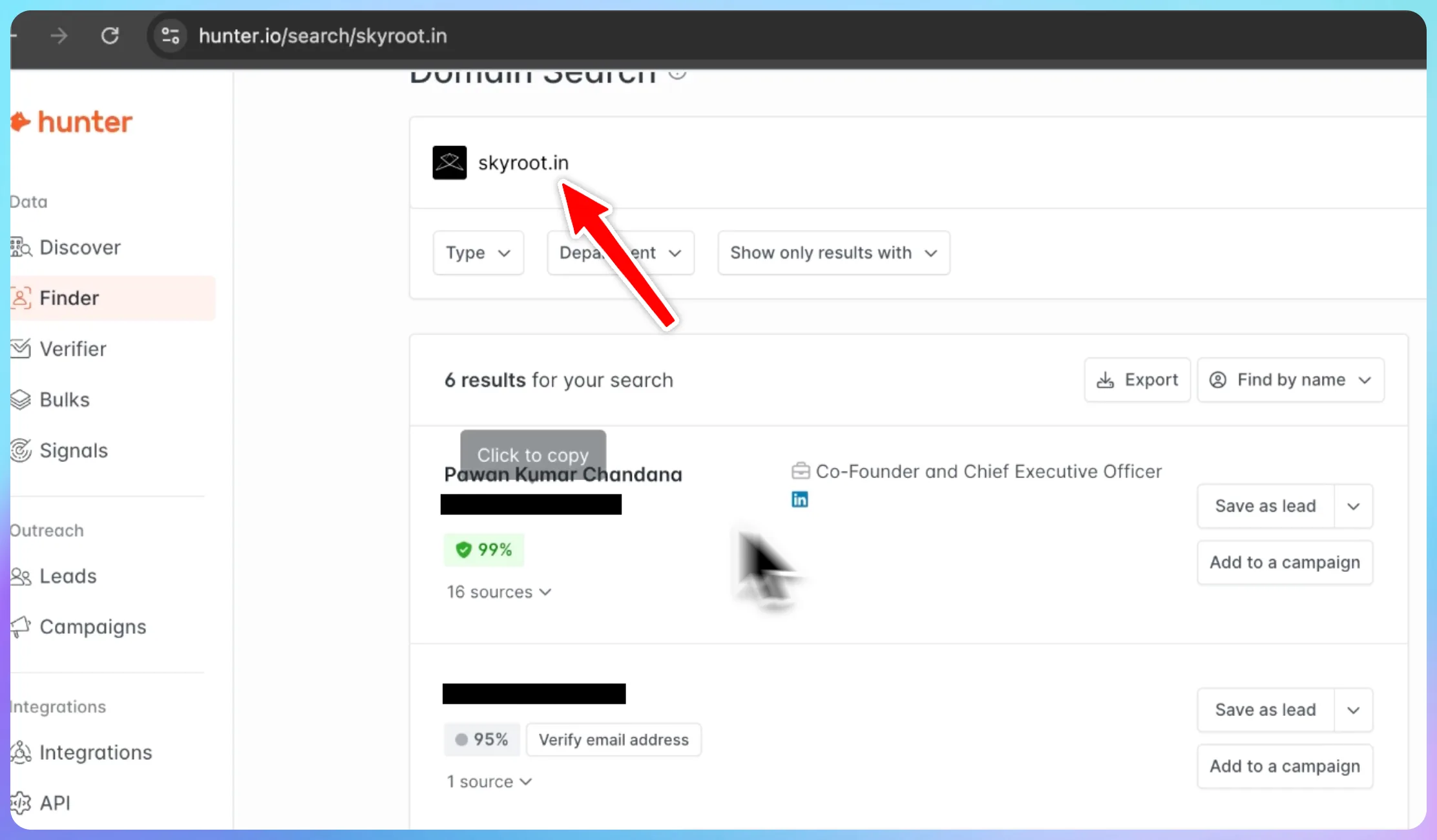Open Save as lead arrow for 95% result
The width and height of the screenshot is (1437, 840).
coord(1353,709)
